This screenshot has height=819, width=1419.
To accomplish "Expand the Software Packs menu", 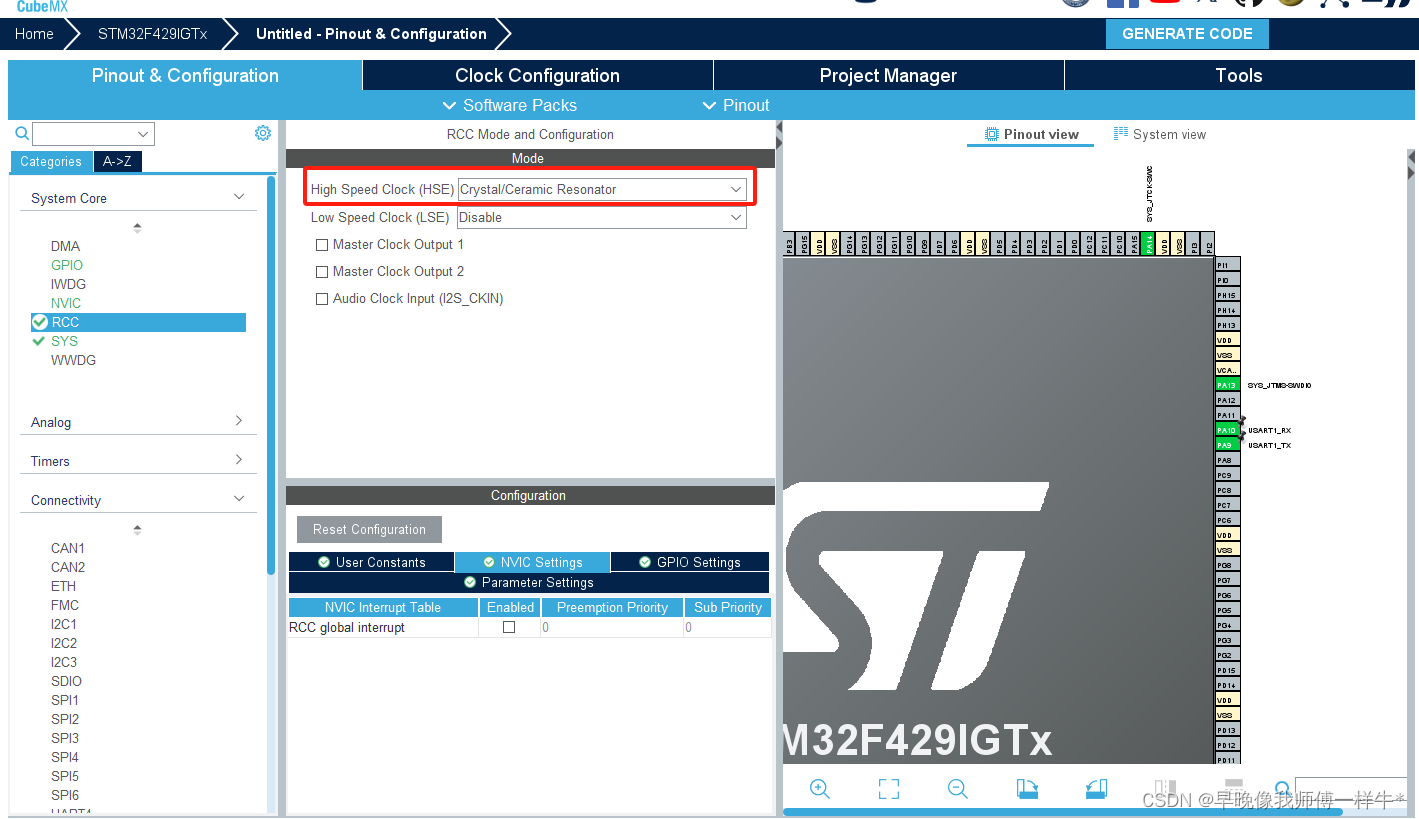I will pos(510,105).
